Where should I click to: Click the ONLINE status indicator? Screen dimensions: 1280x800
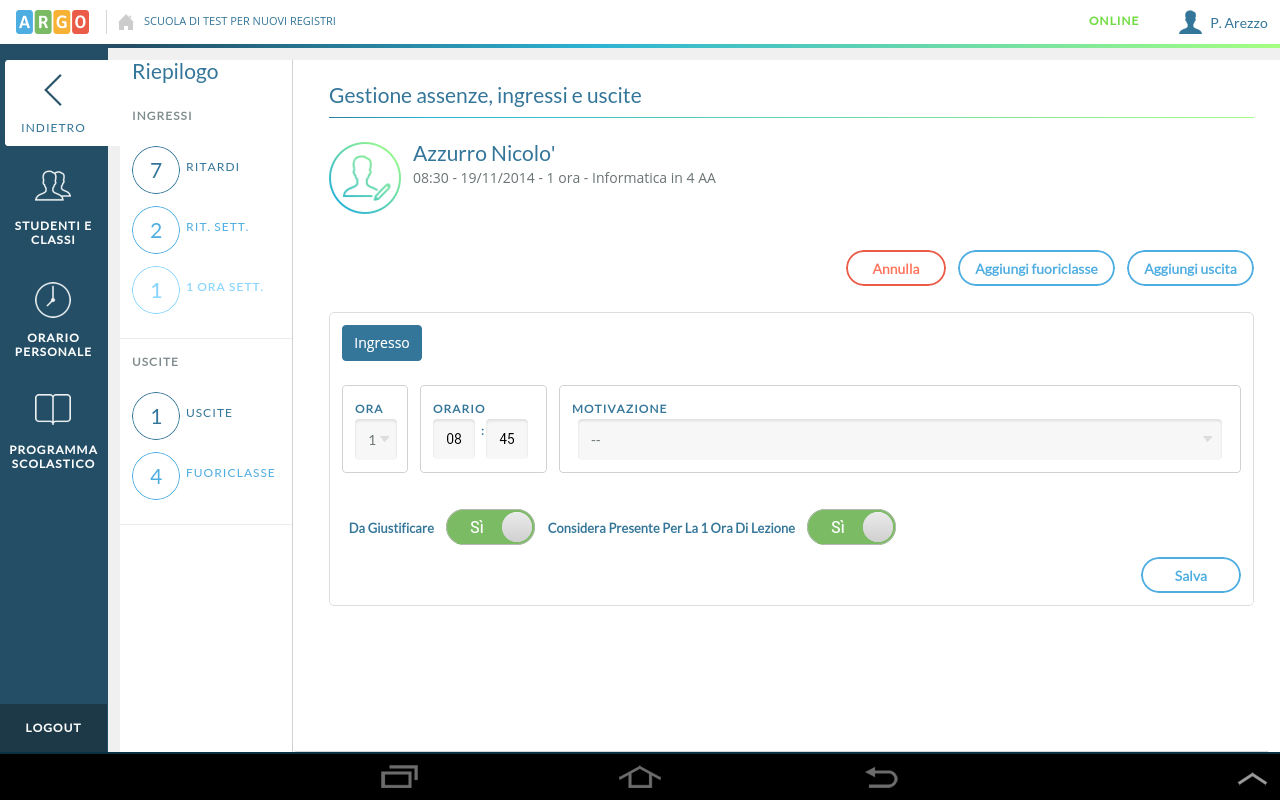1114,21
